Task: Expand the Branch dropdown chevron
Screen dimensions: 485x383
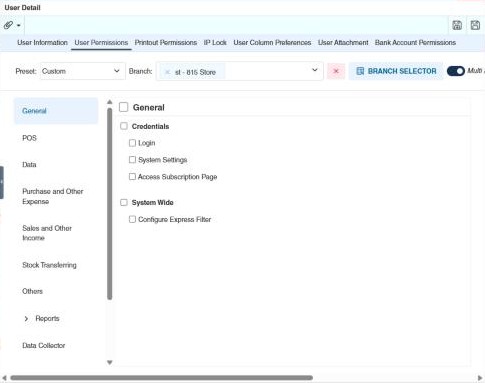Action: click(314, 70)
